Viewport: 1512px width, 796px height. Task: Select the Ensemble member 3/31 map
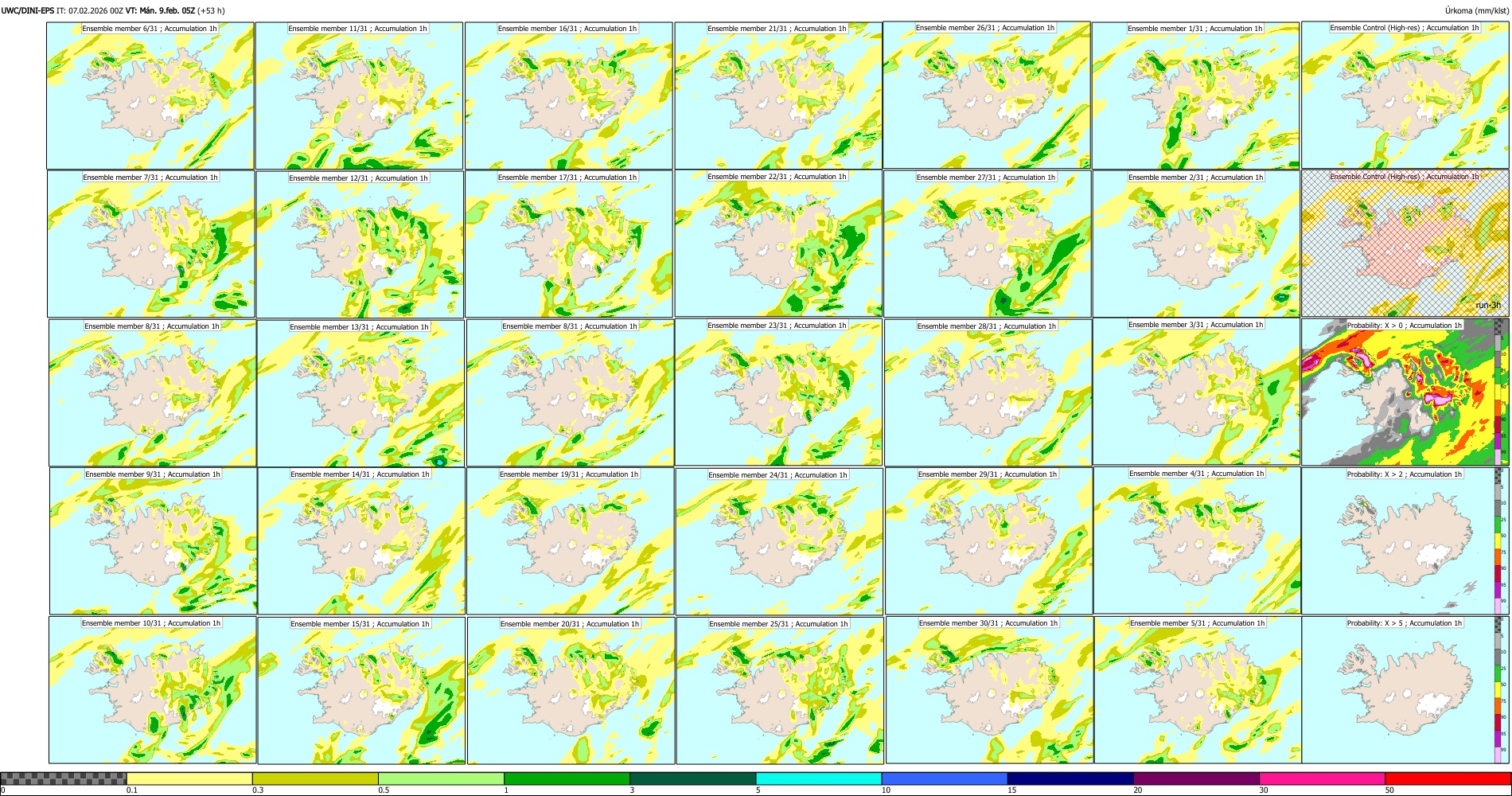(1197, 392)
